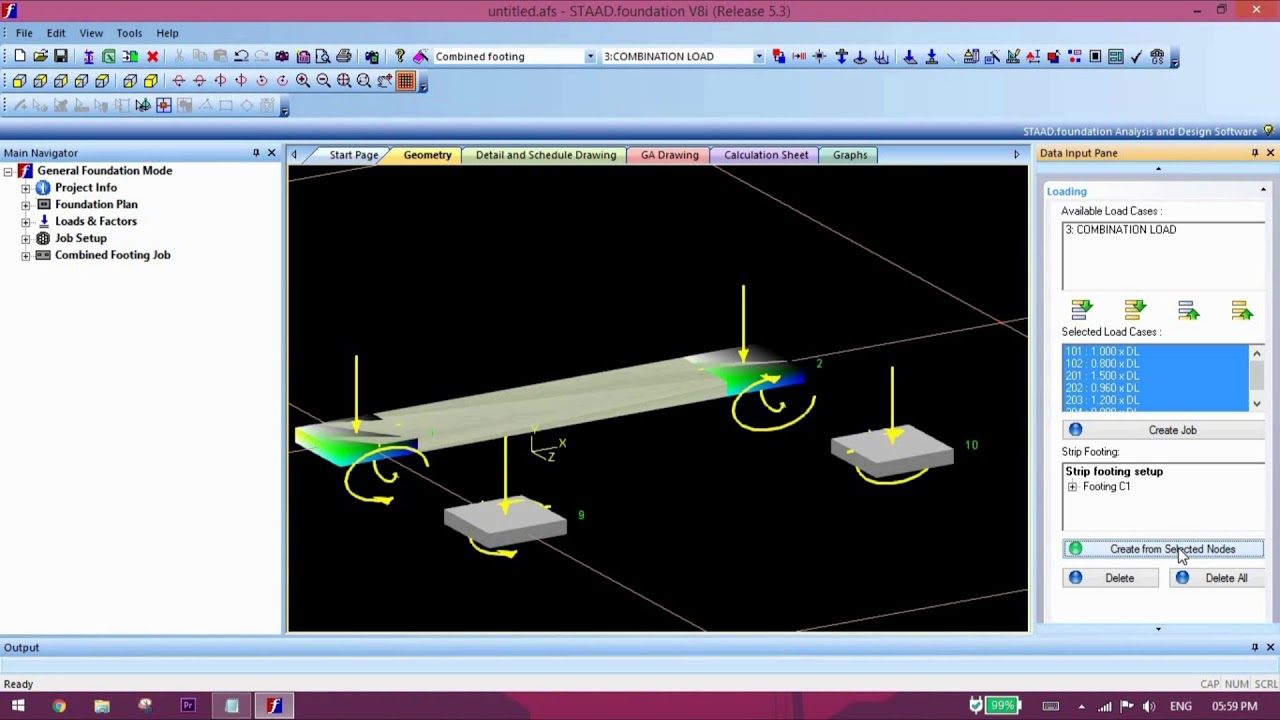Click the red X delete icon

click(152, 57)
